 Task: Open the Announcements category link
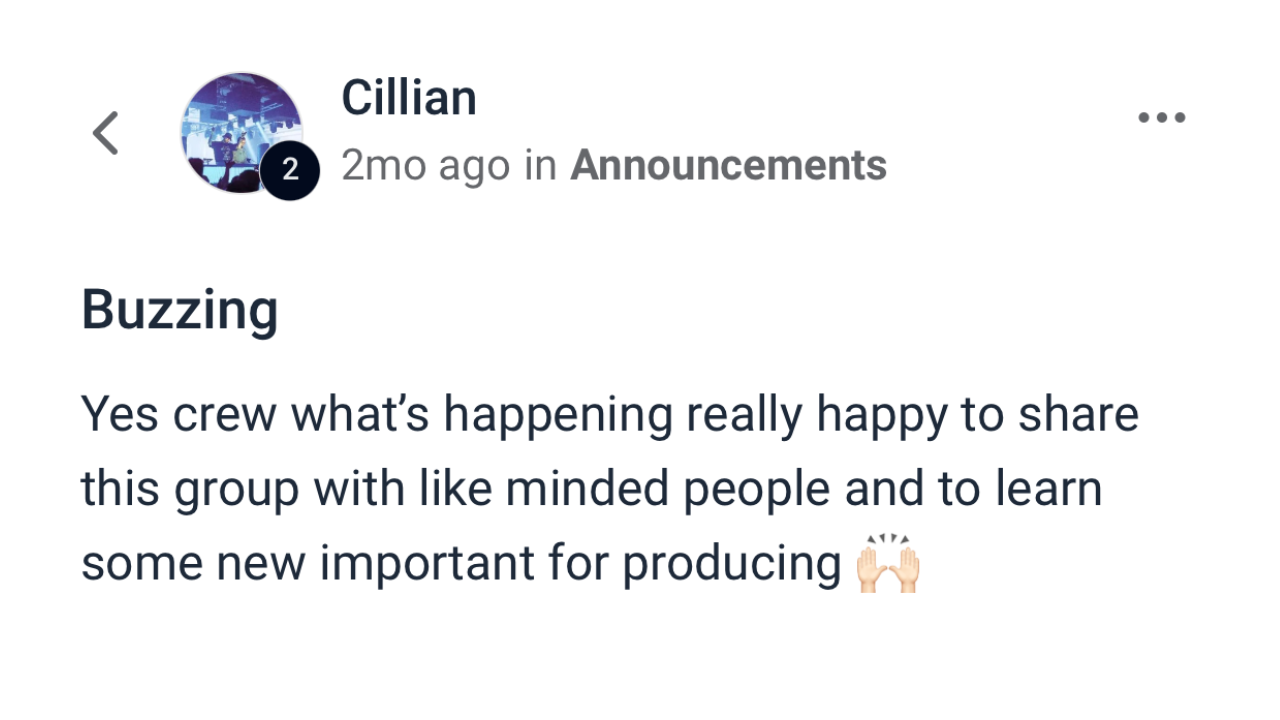point(728,165)
